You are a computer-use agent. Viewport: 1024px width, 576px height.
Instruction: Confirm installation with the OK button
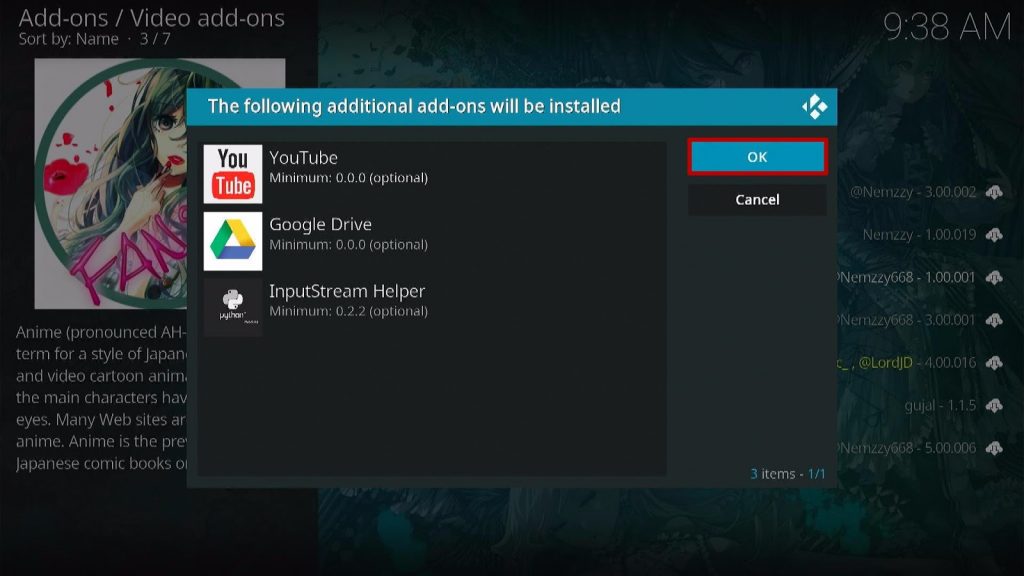757,157
